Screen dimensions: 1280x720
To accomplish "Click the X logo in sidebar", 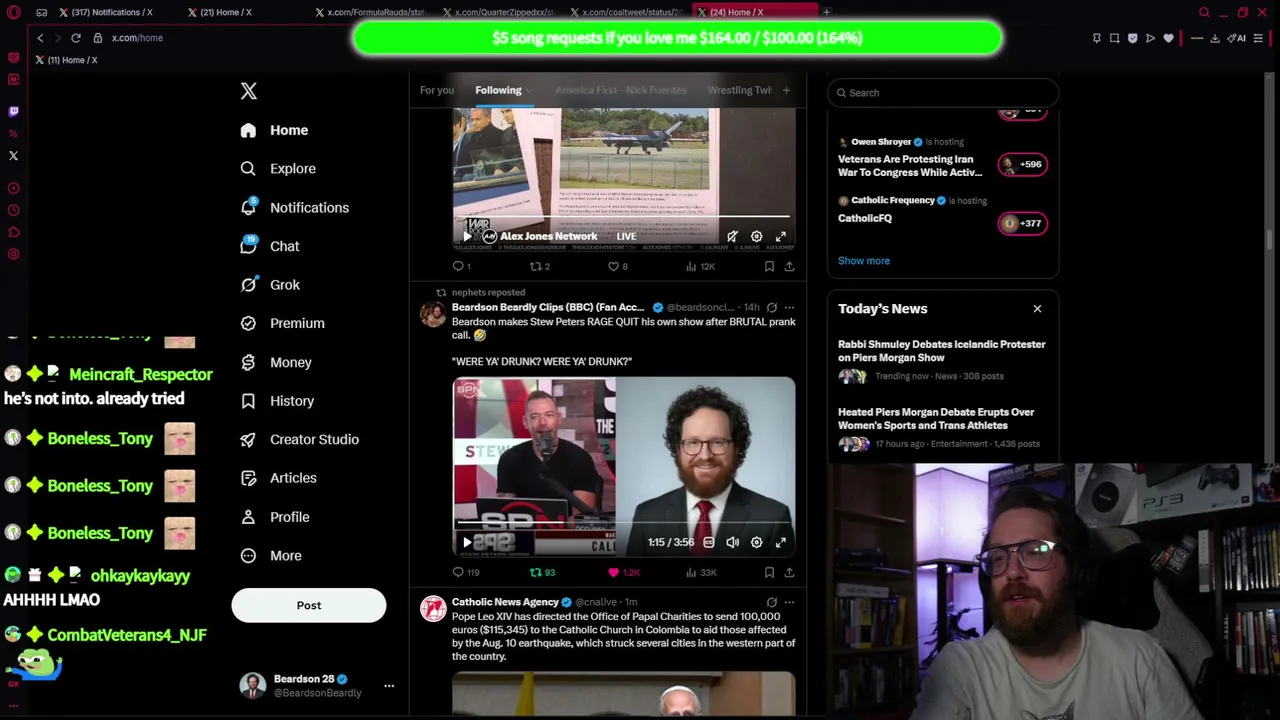I will (x=249, y=91).
